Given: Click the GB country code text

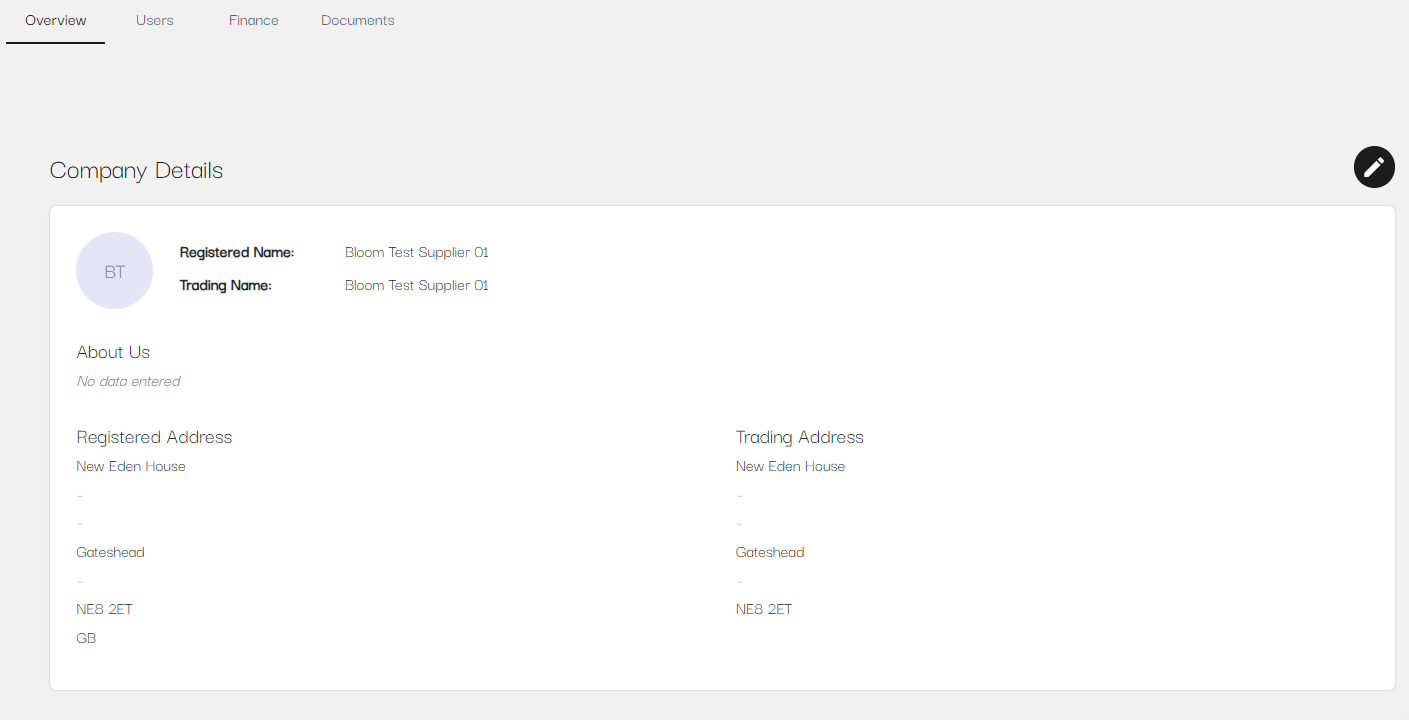Looking at the screenshot, I should (x=86, y=638).
